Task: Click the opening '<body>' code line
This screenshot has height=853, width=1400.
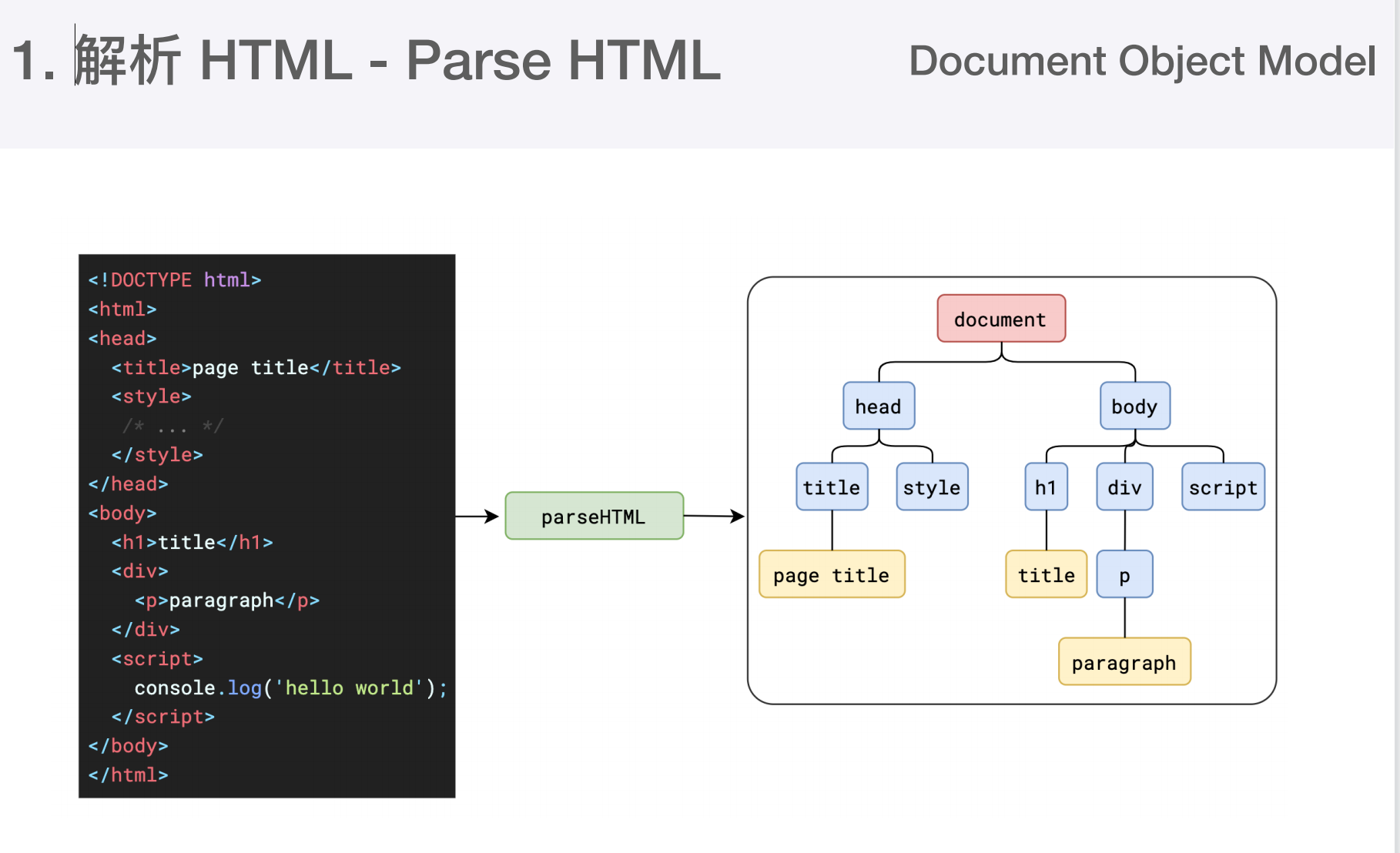Action: [122, 513]
